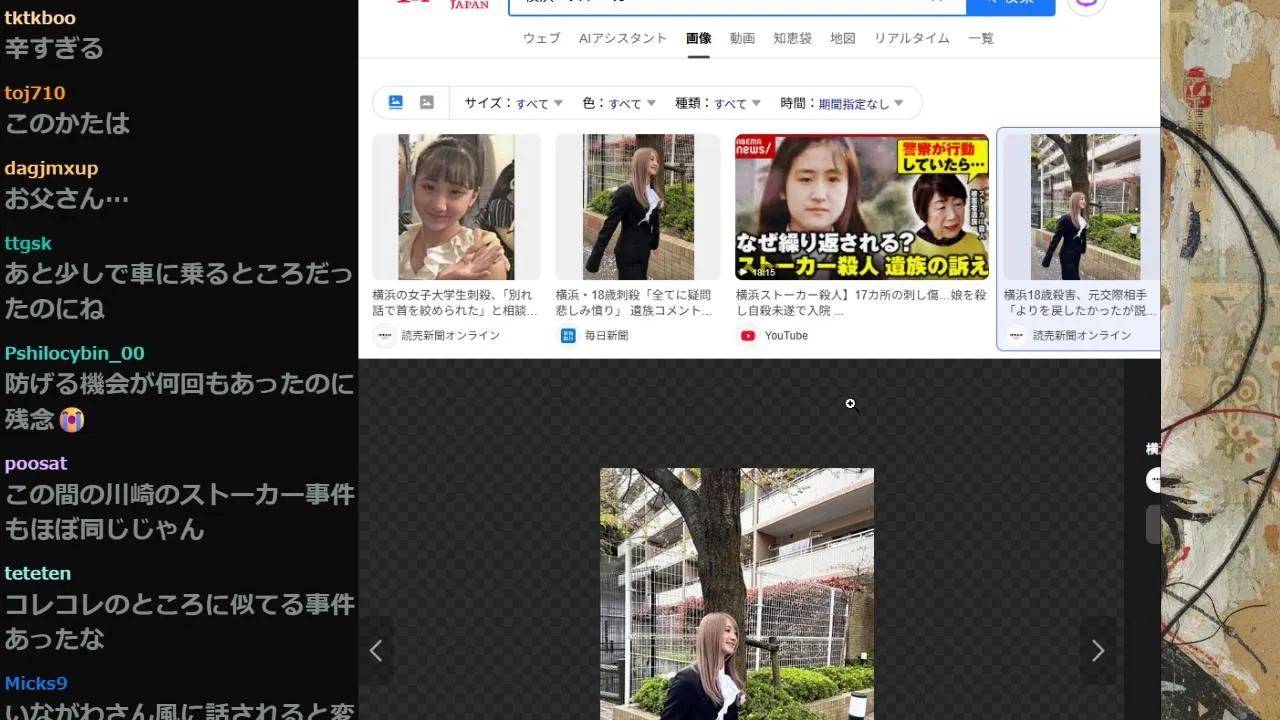Image resolution: width=1280 pixels, height=720 pixels.
Task: Switch to the AIアシスタント tab
Action: point(622,38)
